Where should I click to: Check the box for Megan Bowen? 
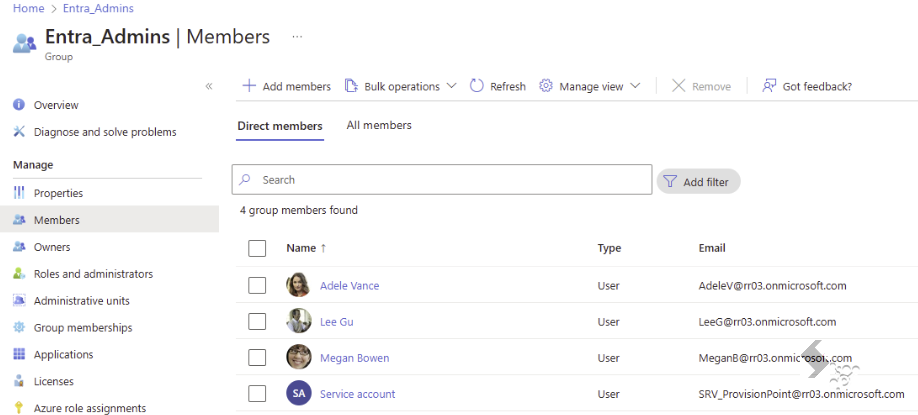click(x=257, y=358)
